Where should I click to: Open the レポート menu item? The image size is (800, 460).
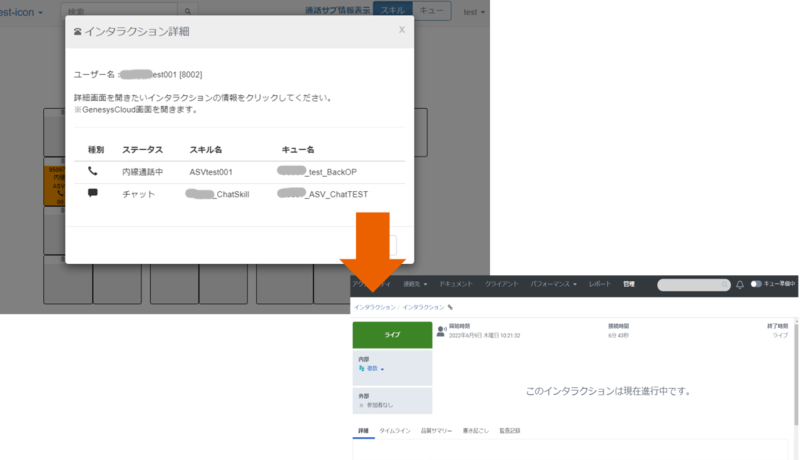tap(599, 284)
